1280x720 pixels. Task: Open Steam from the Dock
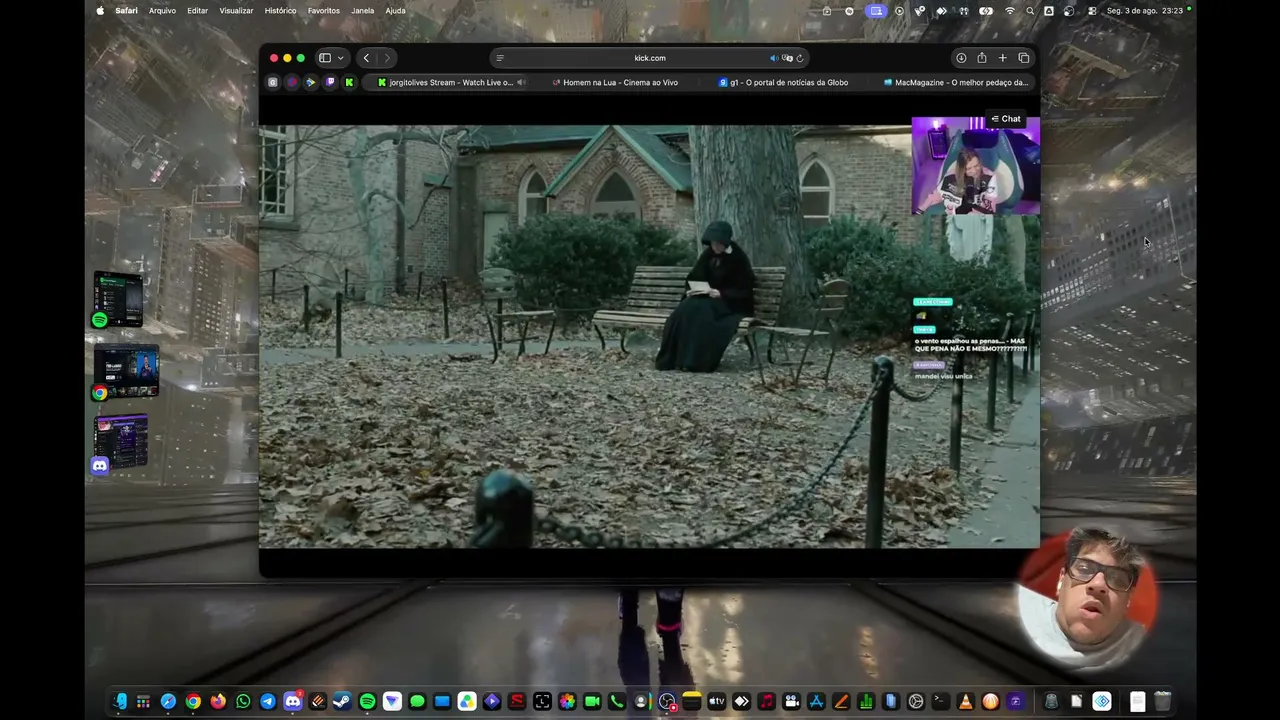pos(342,701)
